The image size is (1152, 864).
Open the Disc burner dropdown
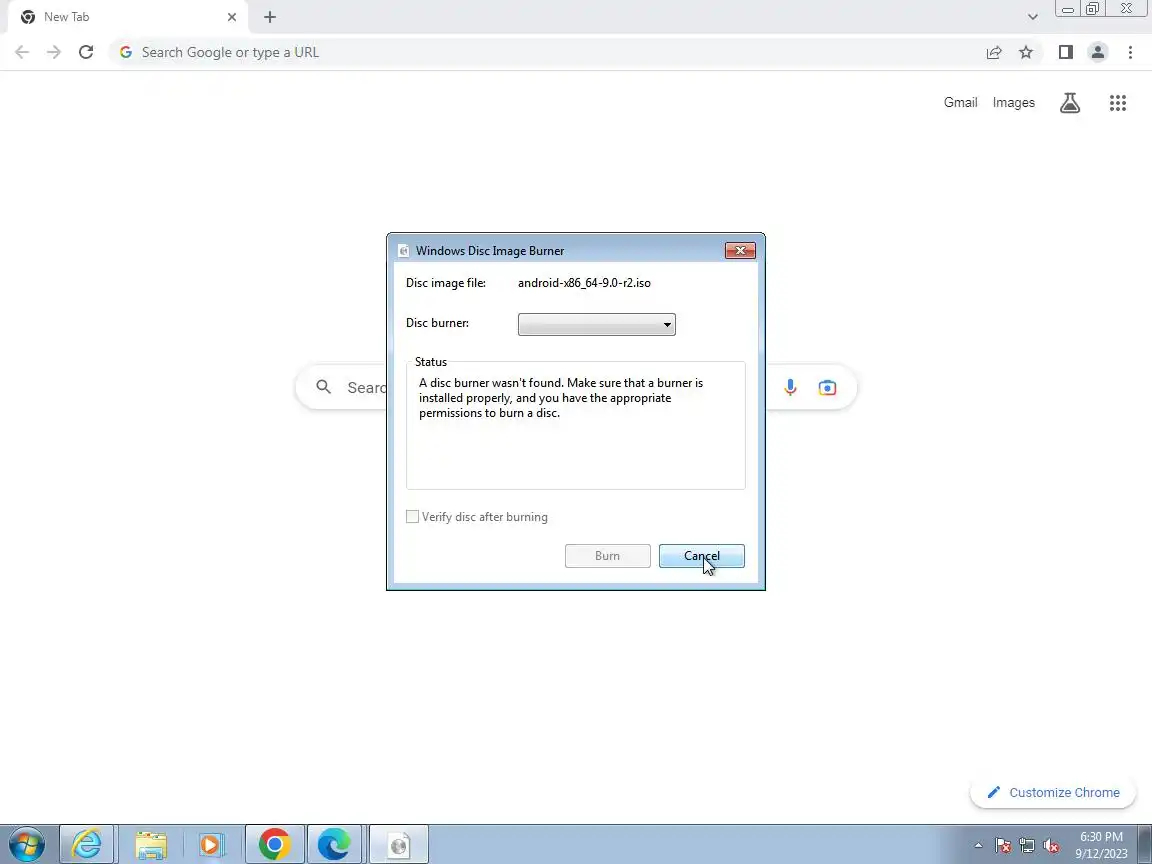pos(596,324)
